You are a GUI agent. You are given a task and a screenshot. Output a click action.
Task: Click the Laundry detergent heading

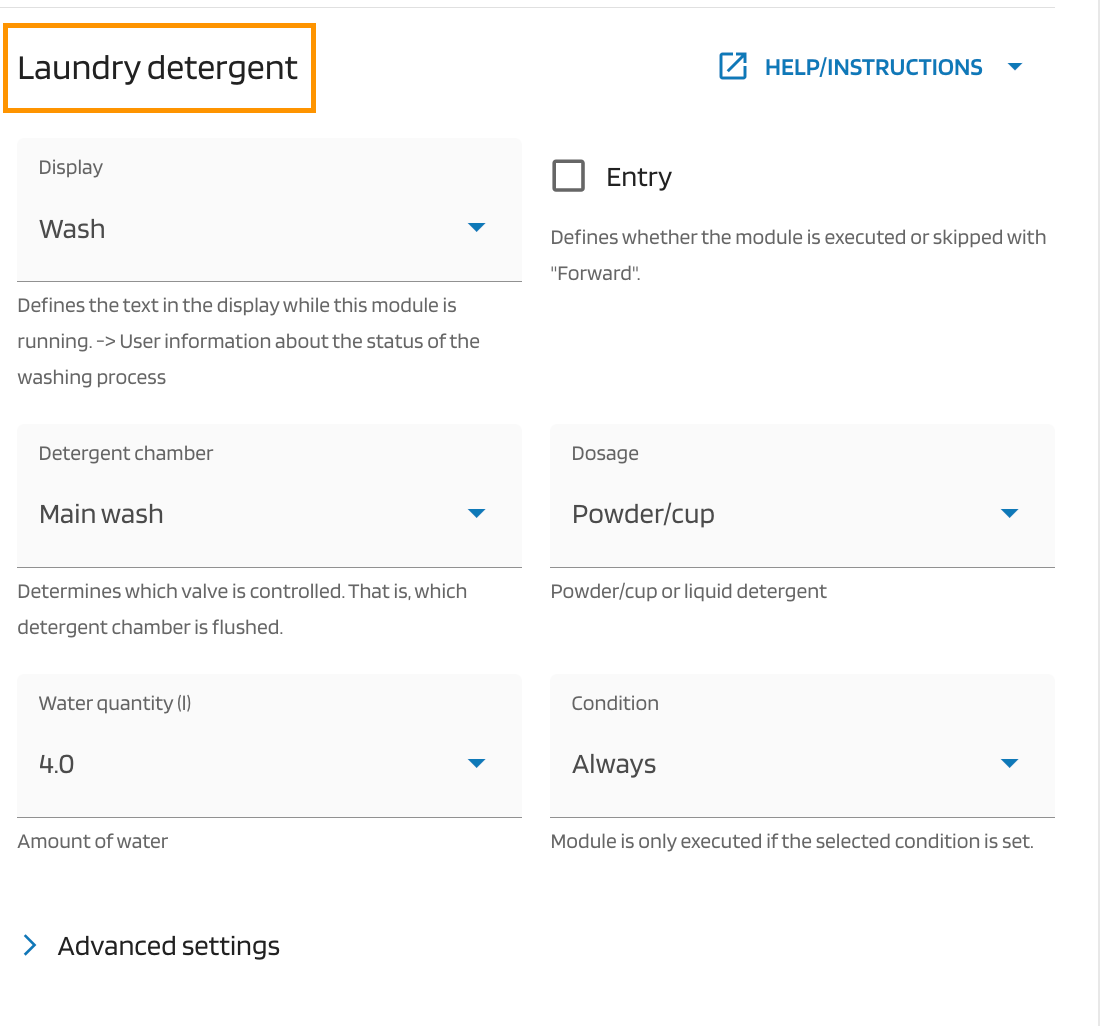click(x=158, y=68)
